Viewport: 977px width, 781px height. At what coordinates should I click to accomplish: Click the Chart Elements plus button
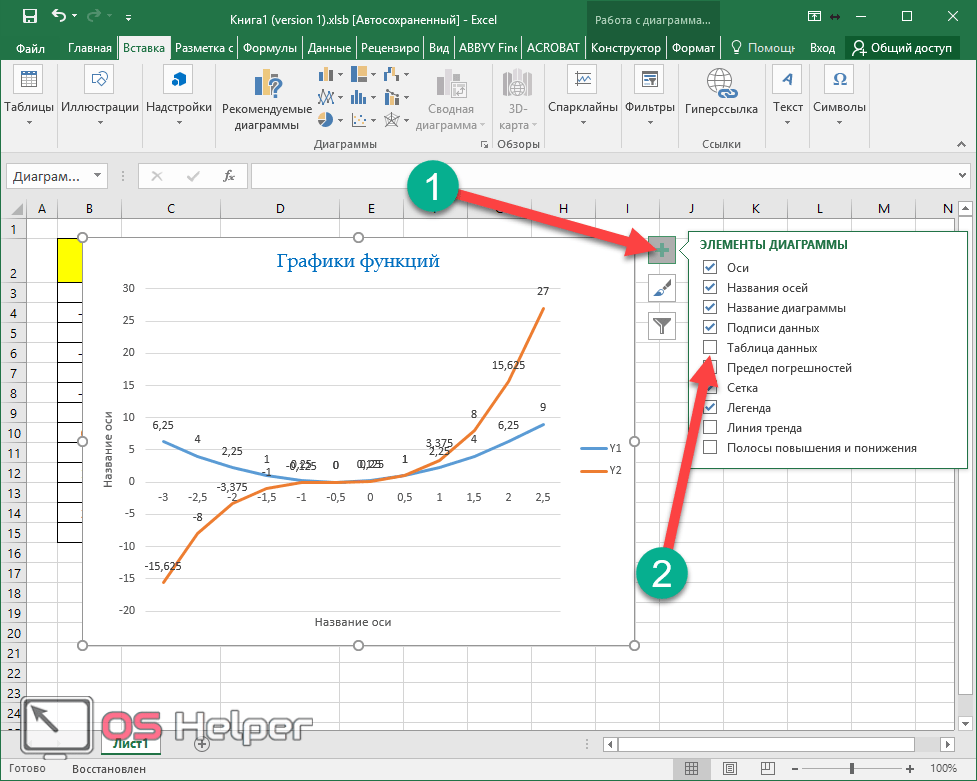[662, 252]
